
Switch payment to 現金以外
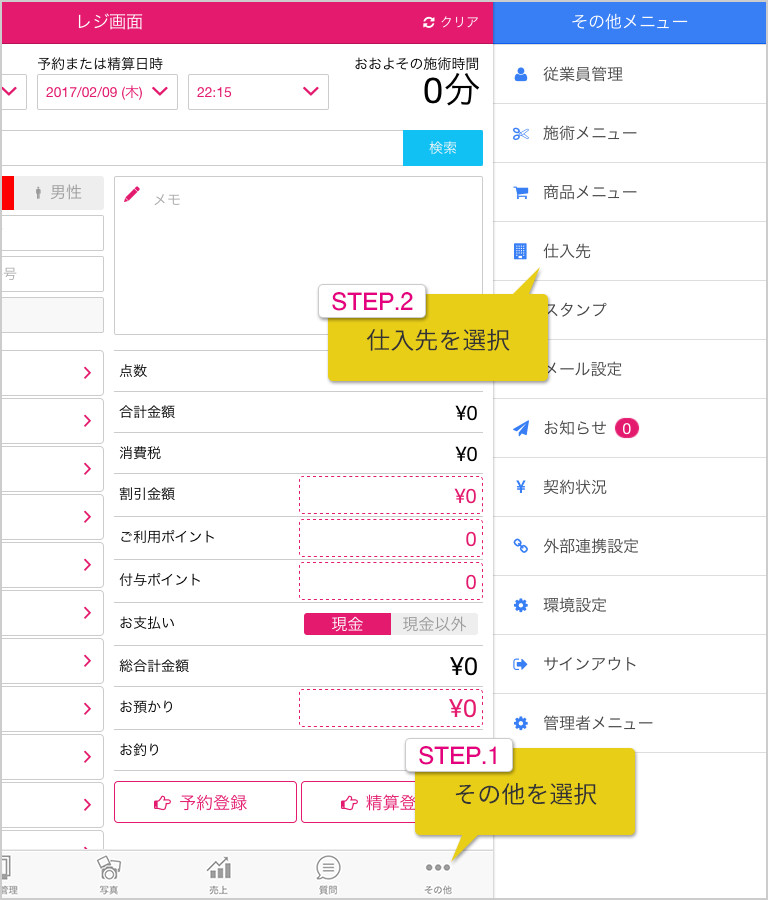[434, 624]
